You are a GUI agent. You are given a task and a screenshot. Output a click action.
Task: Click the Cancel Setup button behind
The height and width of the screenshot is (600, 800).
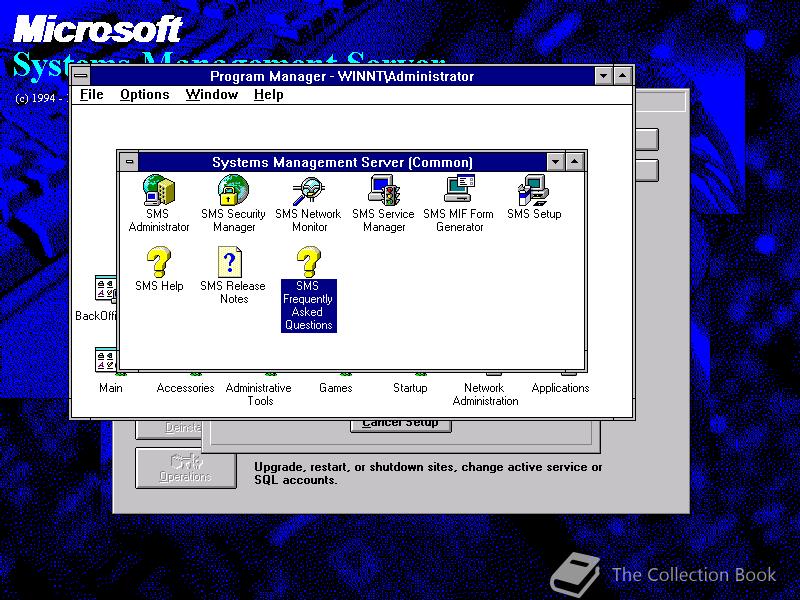pyautogui.click(x=401, y=426)
